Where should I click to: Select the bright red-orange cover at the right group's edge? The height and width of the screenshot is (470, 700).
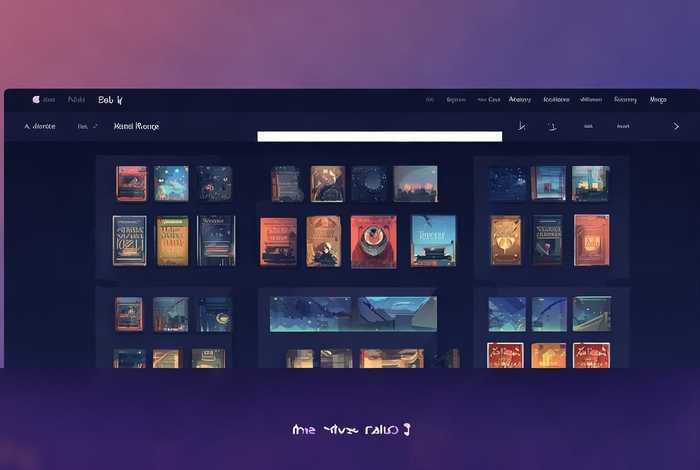[x=591, y=240]
